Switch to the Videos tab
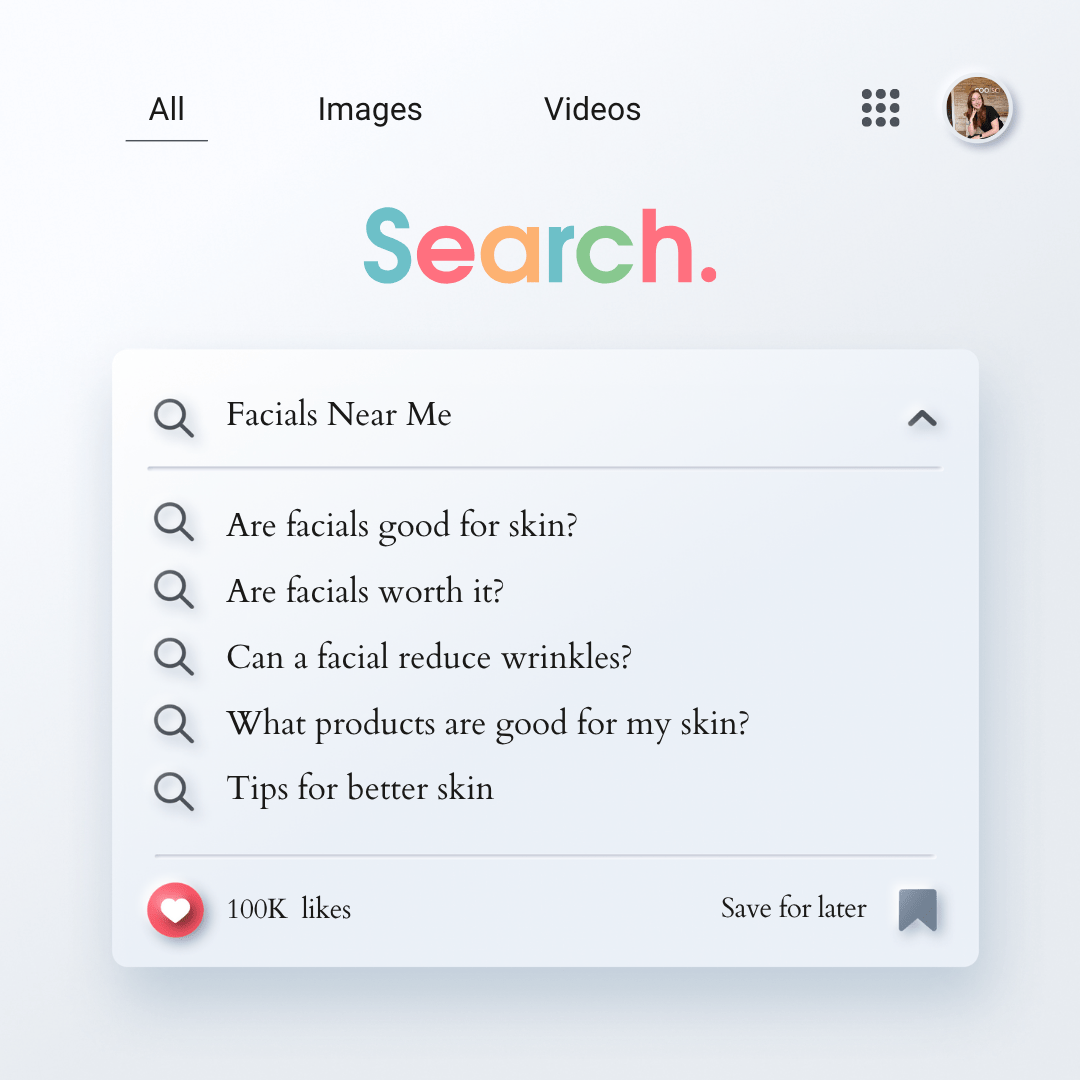Viewport: 1080px width, 1080px height. [592, 109]
